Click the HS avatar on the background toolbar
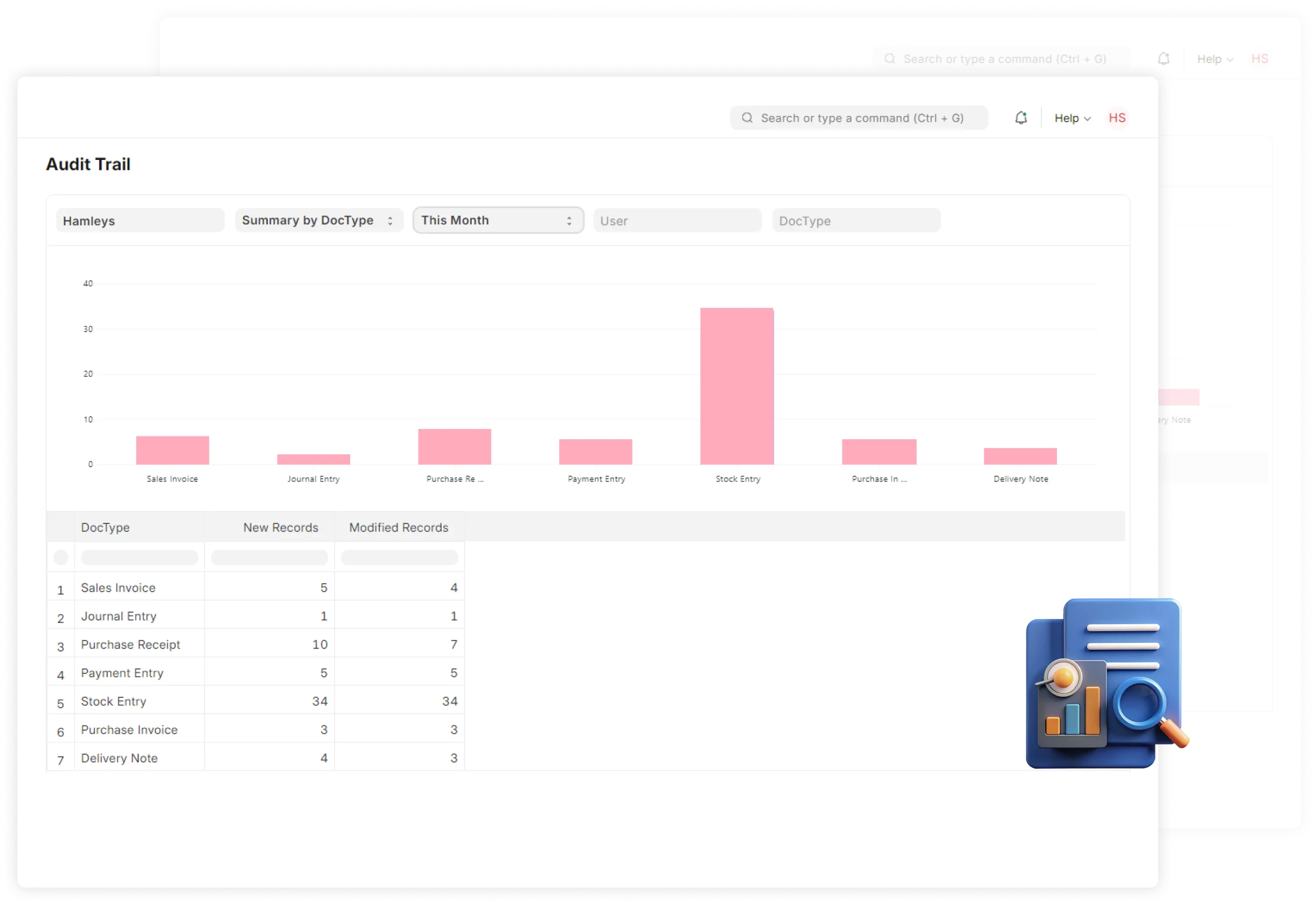 click(1260, 59)
